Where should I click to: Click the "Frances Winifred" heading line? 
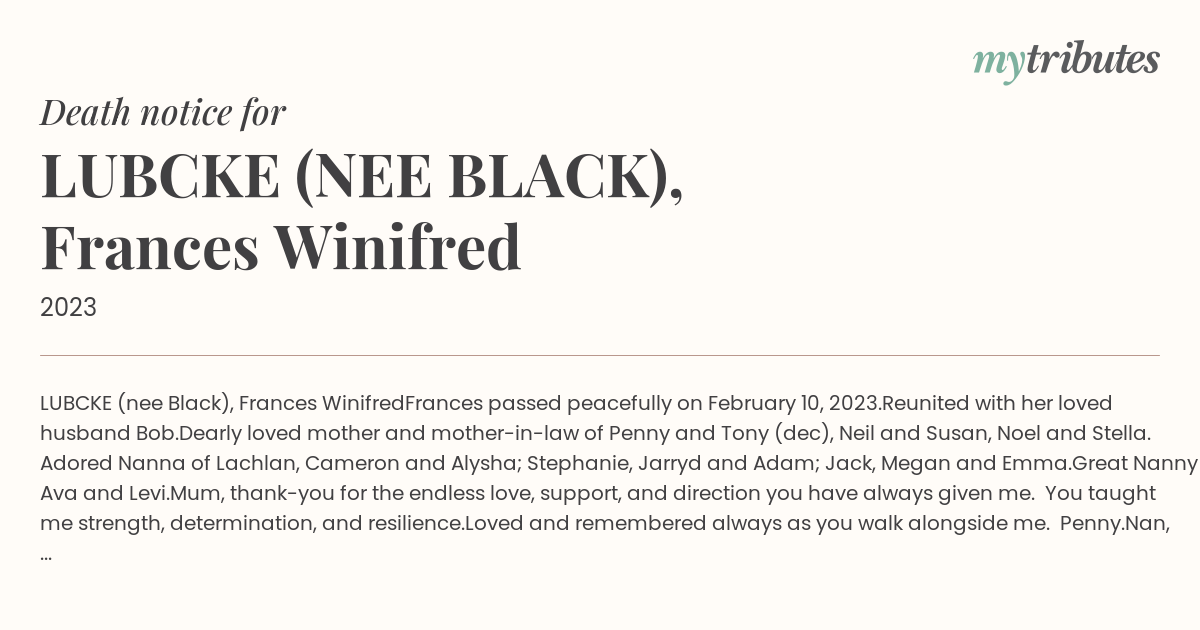coord(281,248)
